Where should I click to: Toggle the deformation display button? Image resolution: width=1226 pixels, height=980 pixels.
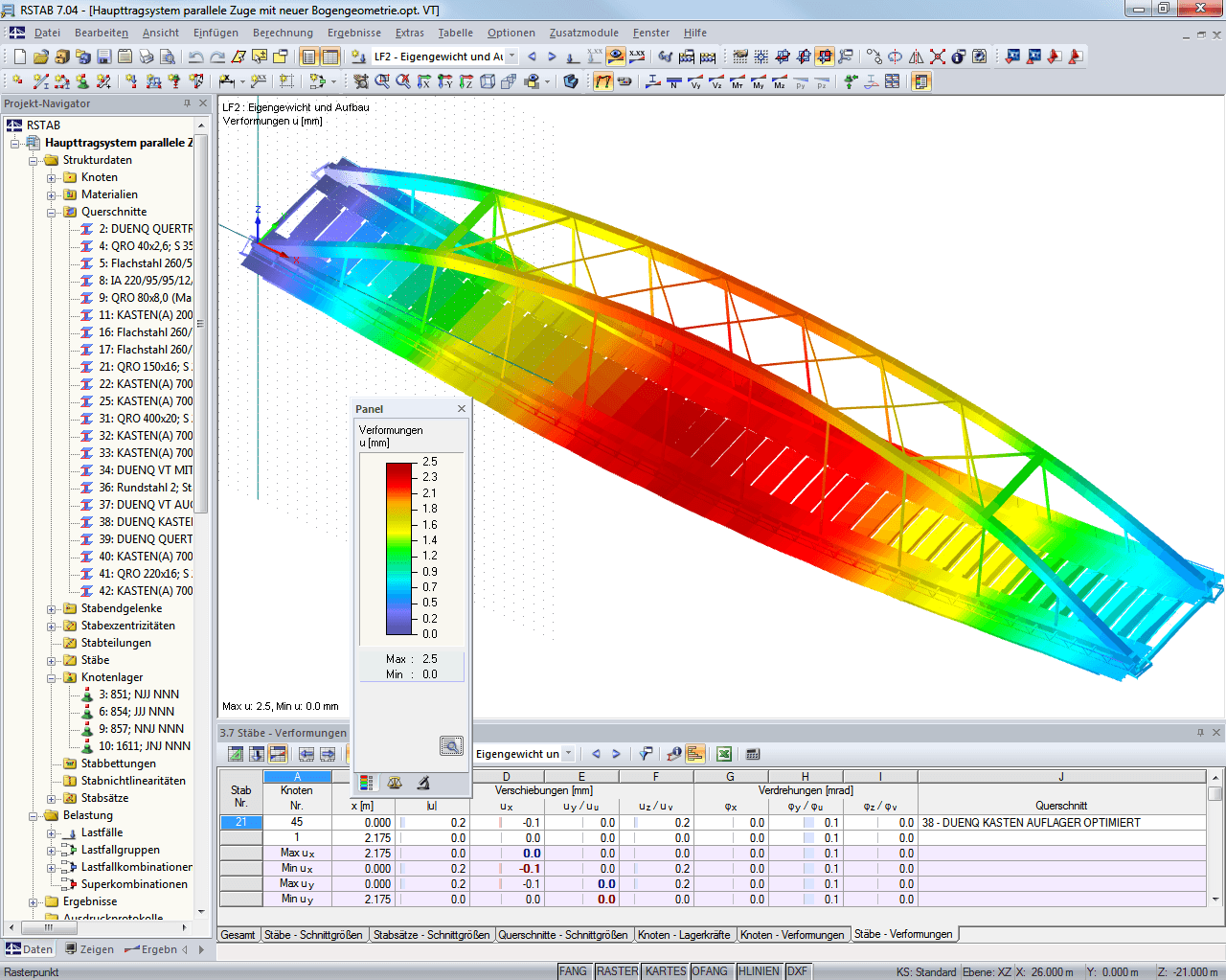tap(603, 81)
